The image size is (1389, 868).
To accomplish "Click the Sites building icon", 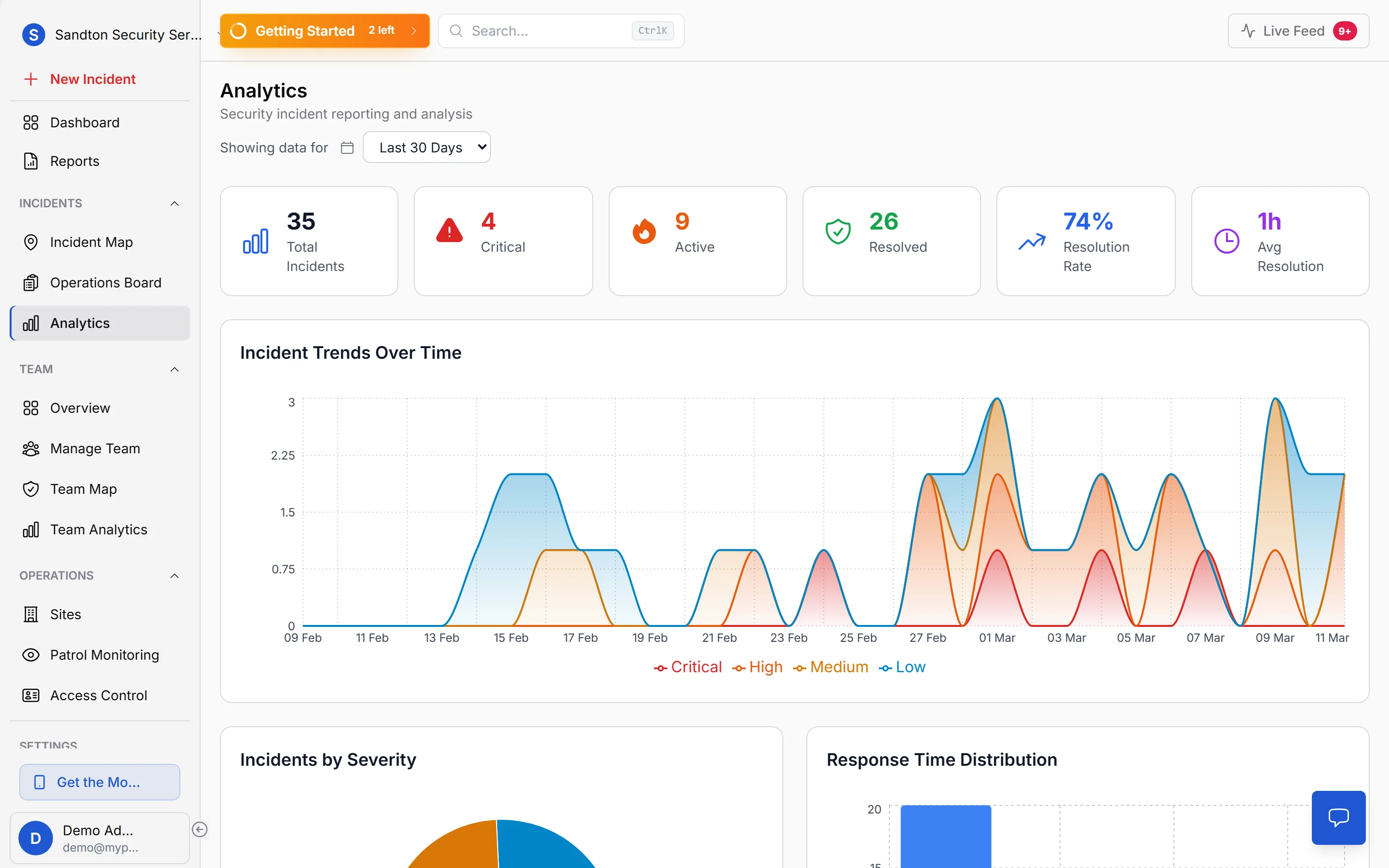I will pos(31,614).
